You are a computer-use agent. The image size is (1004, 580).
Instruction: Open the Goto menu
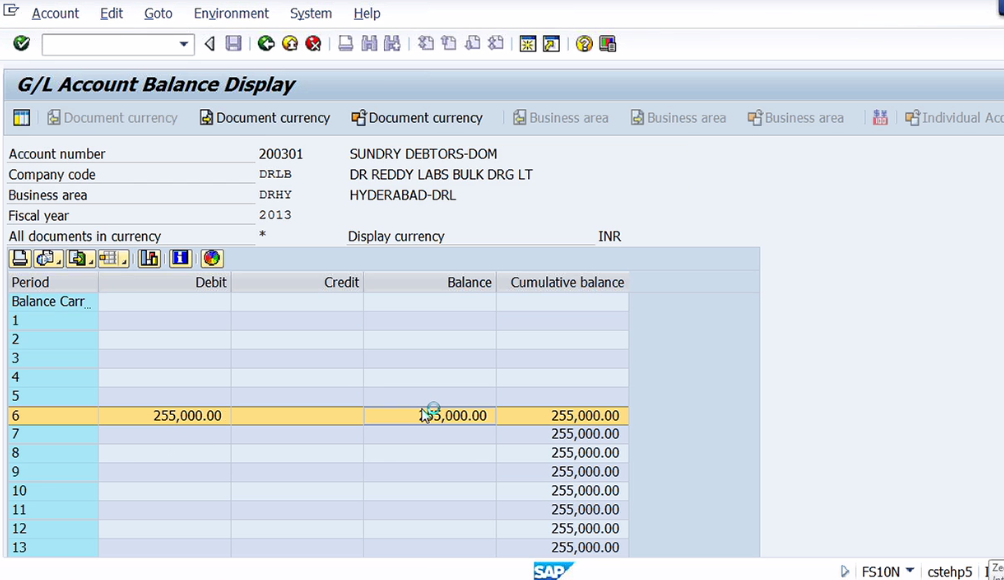[x=158, y=13]
